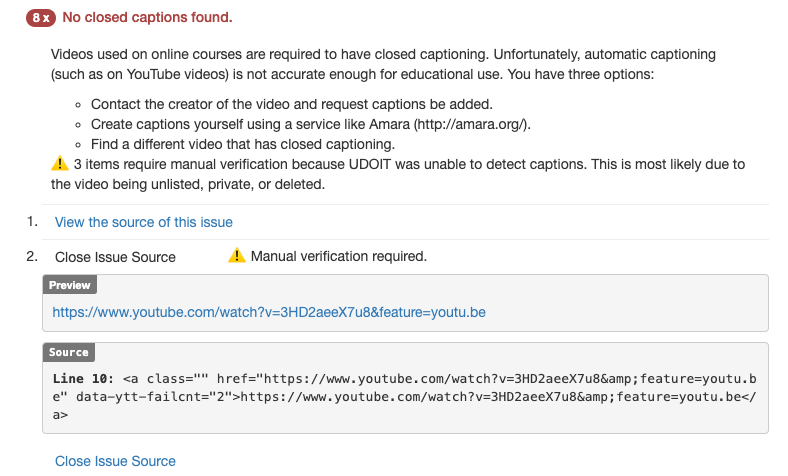
Task: Click the 'Manual verification required.' text
Action: (339, 256)
